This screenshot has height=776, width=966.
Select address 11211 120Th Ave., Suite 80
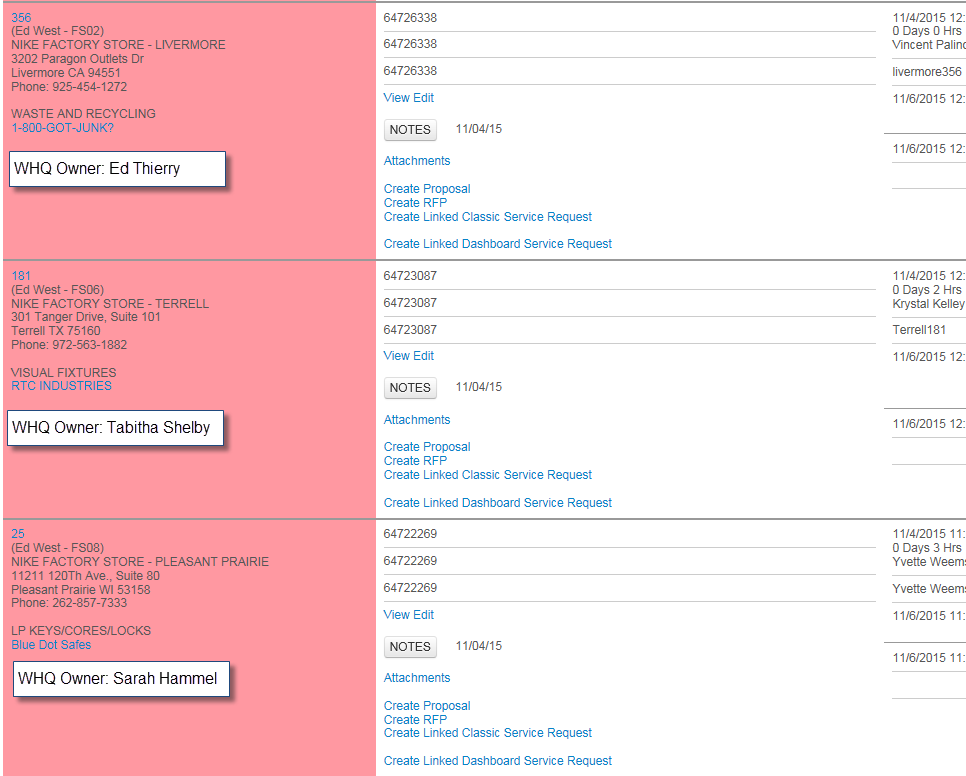[85, 576]
